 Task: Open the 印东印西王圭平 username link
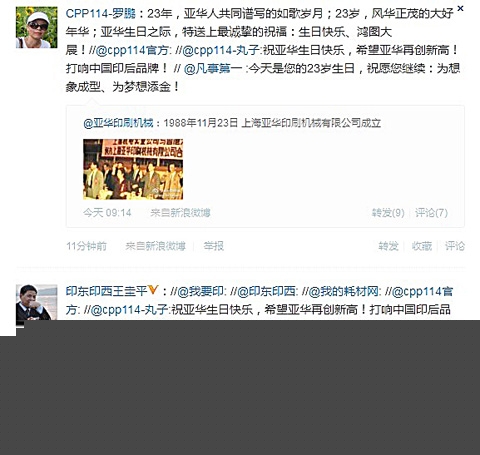coord(106,291)
